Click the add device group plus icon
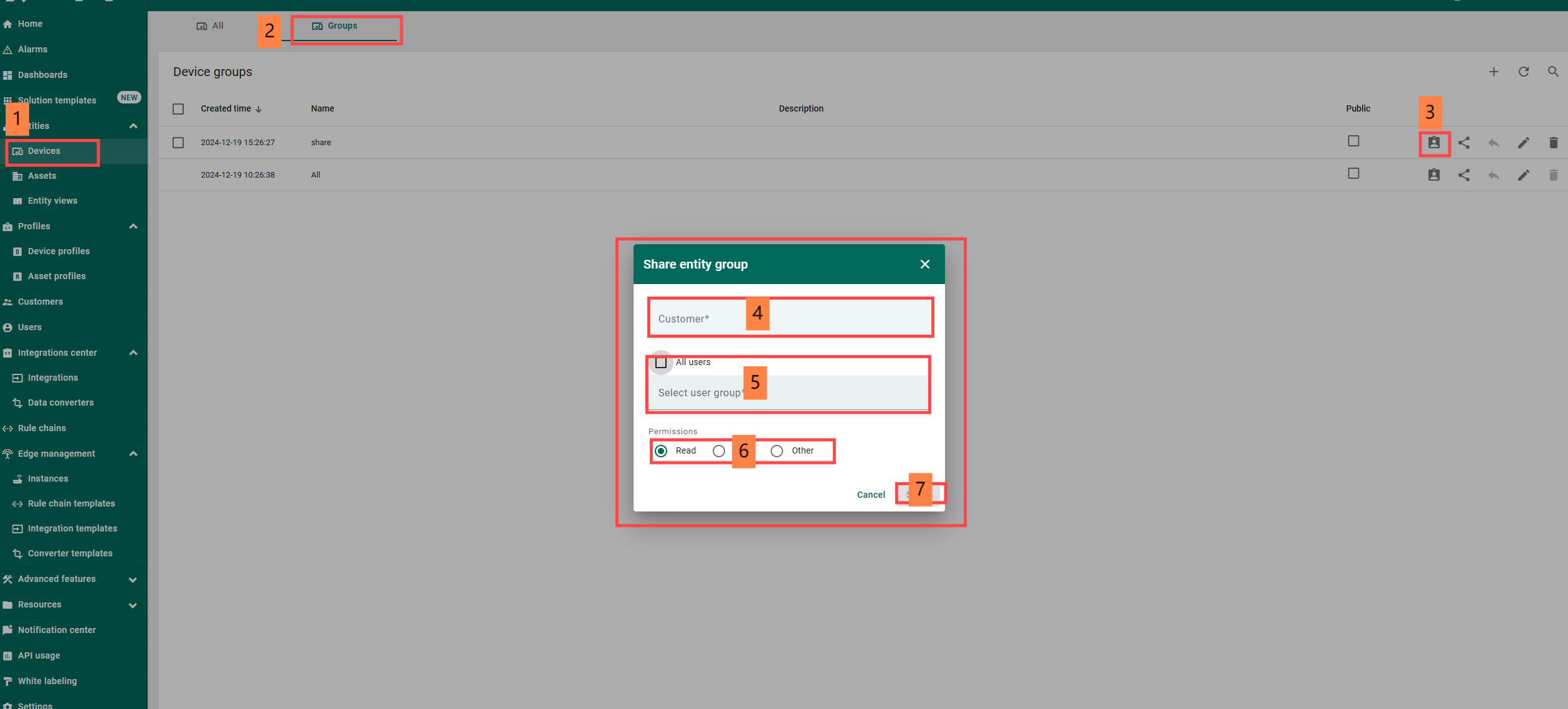Image resolution: width=1568 pixels, height=709 pixels. 1493,72
